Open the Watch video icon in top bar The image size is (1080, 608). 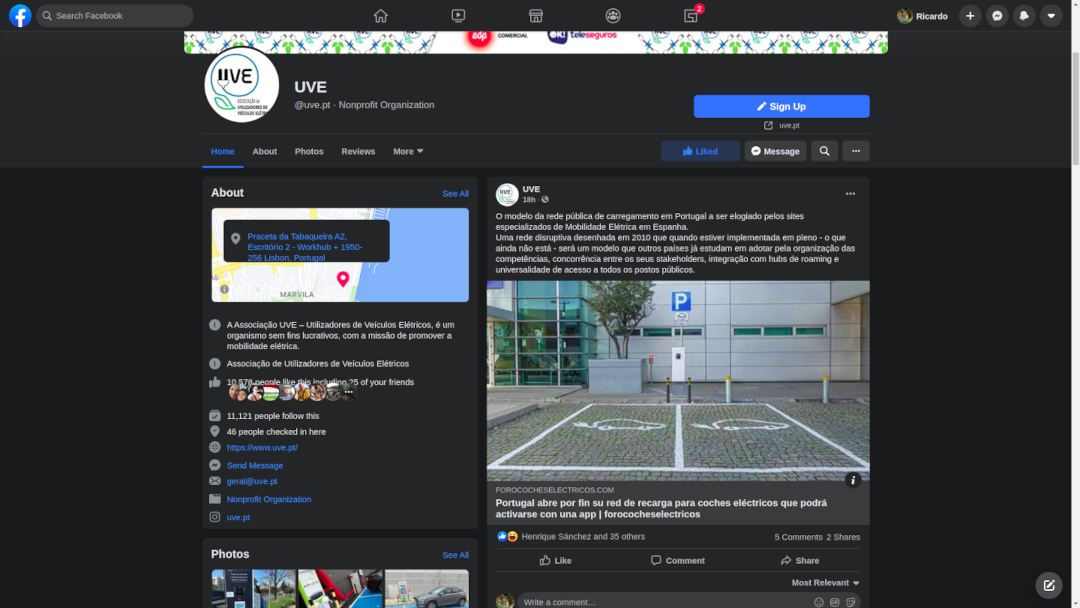(458, 16)
